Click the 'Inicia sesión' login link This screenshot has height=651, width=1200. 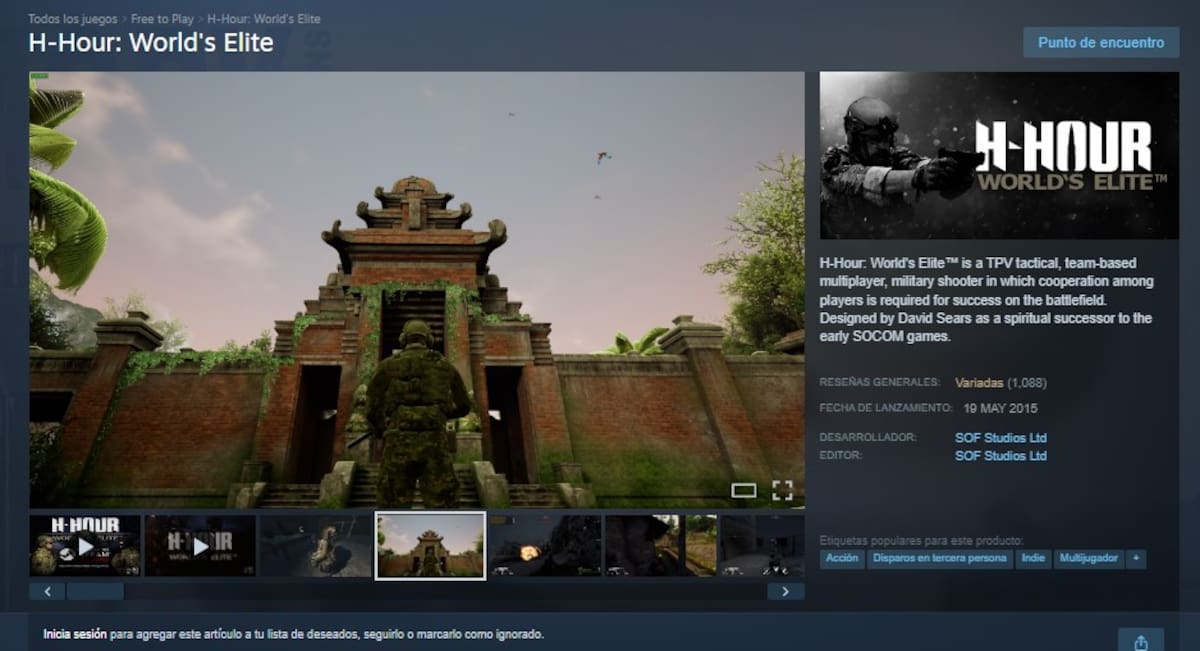[x=75, y=634]
